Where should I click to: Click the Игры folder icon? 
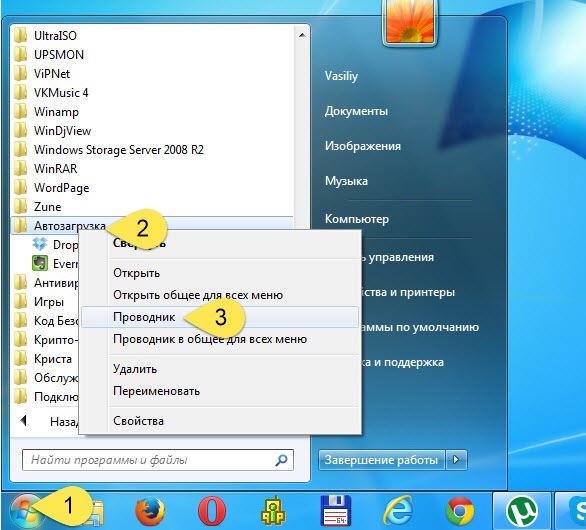pos(20,302)
